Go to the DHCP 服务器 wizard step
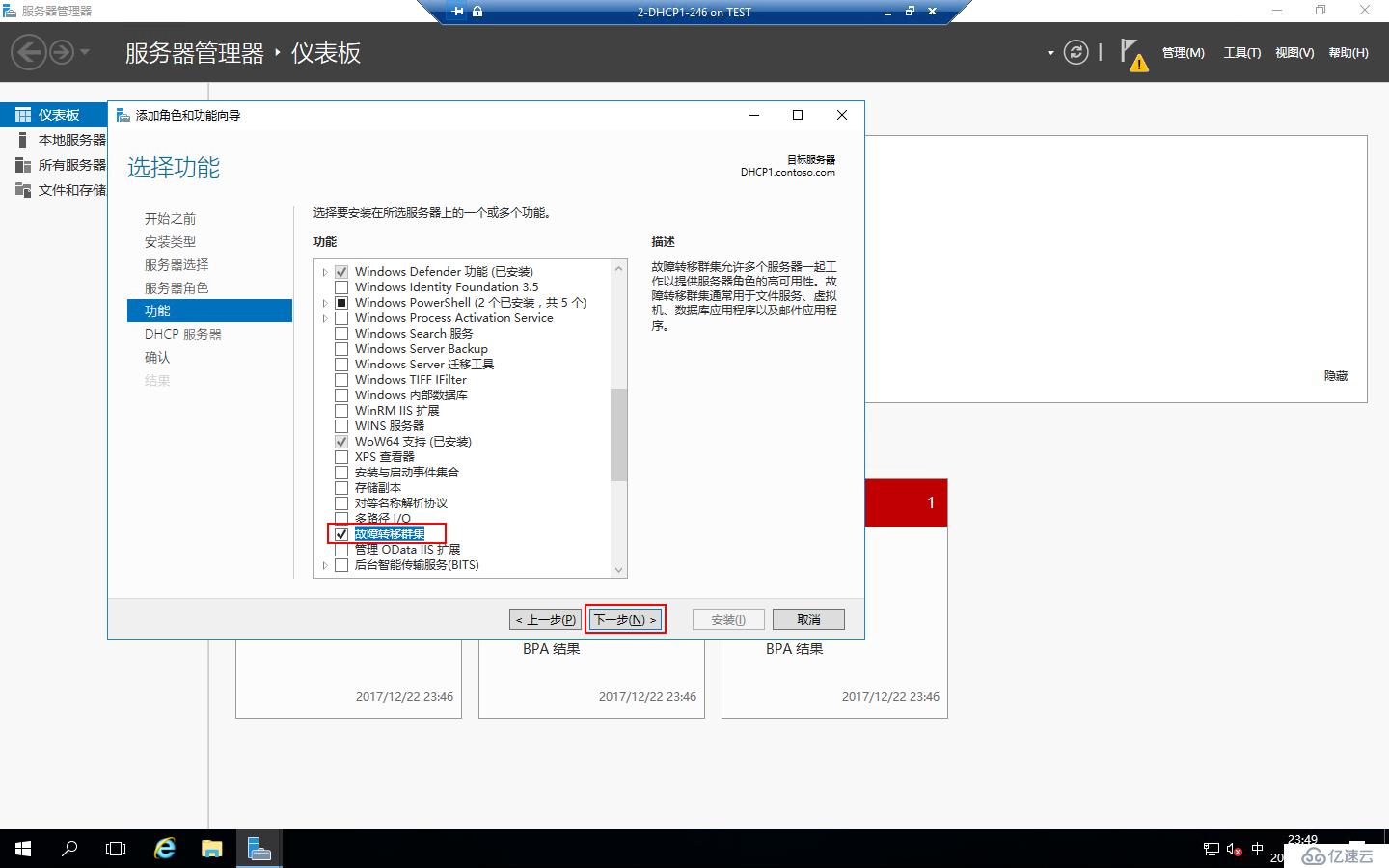Image resolution: width=1389 pixels, height=868 pixels. 183,335
